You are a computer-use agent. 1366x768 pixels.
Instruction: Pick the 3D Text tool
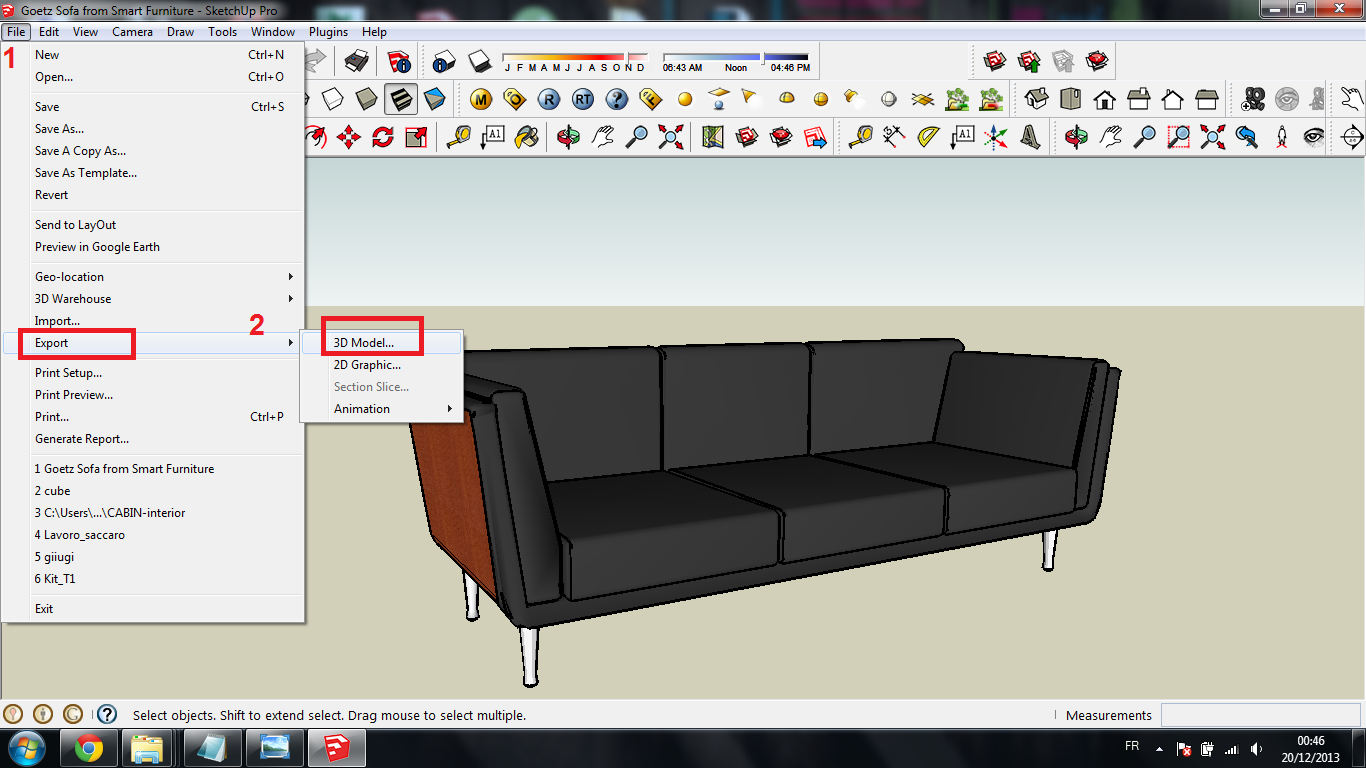pyautogui.click(x=1029, y=136)
